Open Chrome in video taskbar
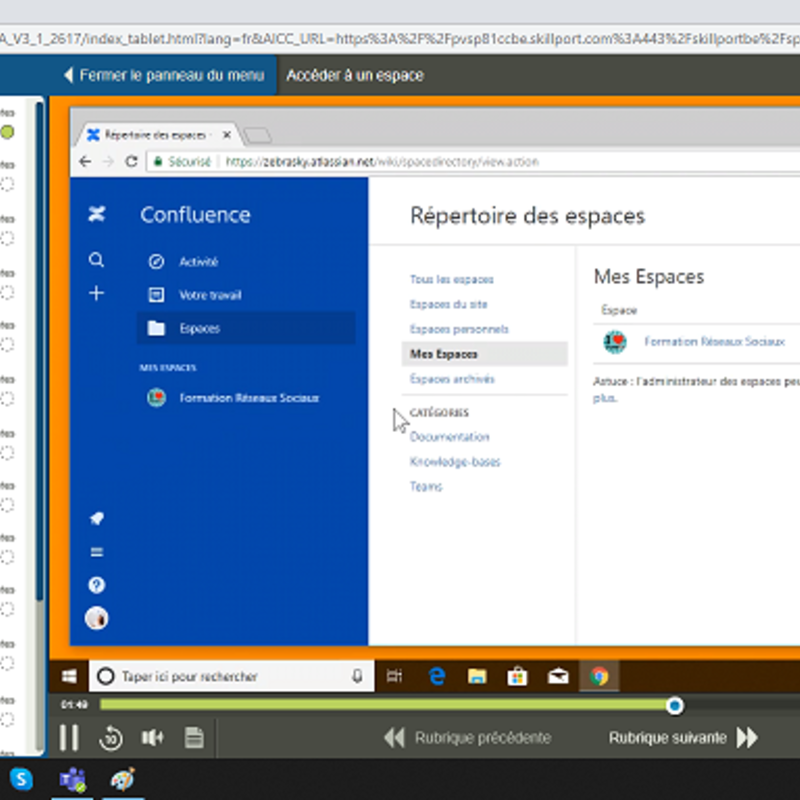This screenshot has height=800, width=800. click(x=599, y=677)
